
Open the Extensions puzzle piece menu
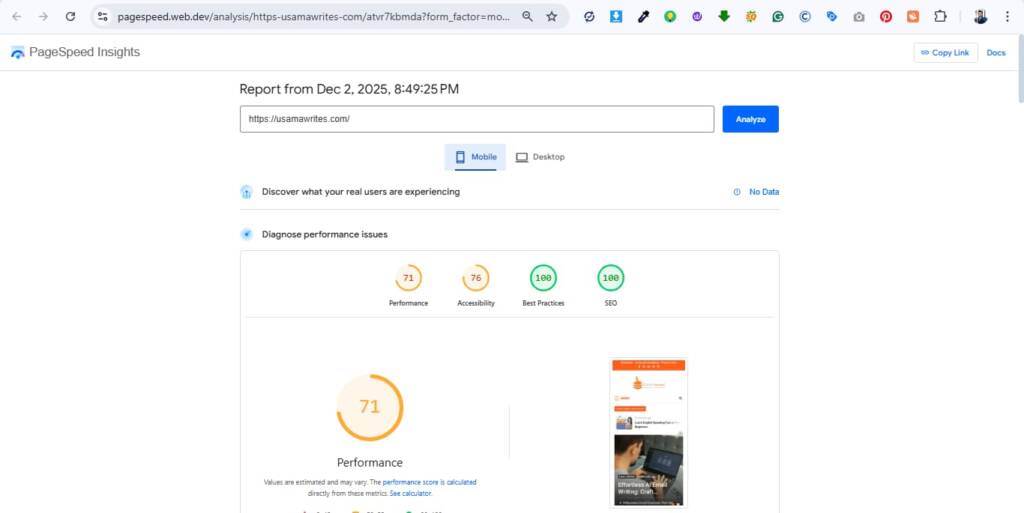940,17
